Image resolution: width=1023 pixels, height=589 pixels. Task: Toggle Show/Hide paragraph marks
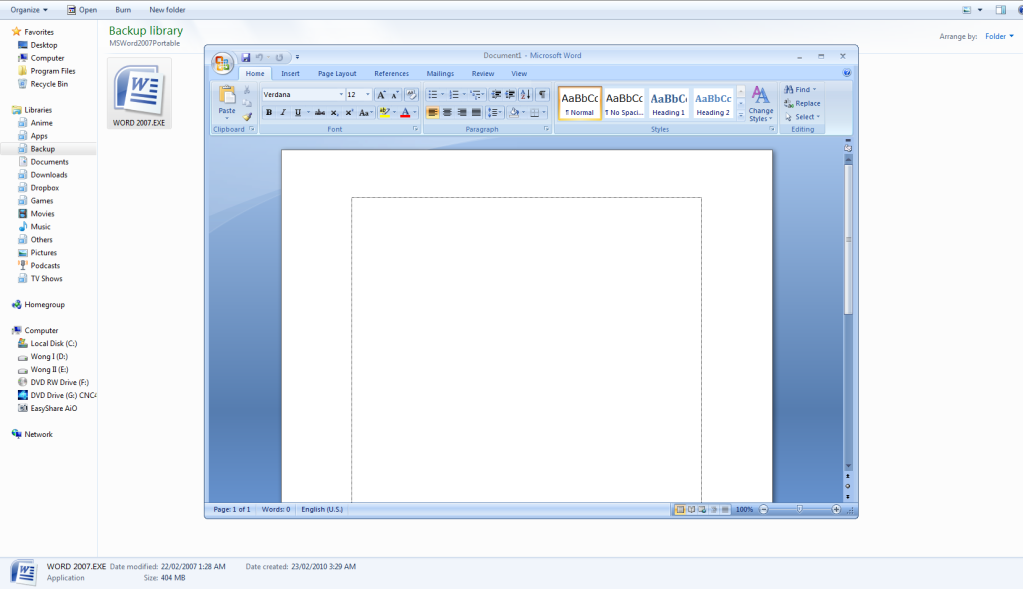point(542,95)
